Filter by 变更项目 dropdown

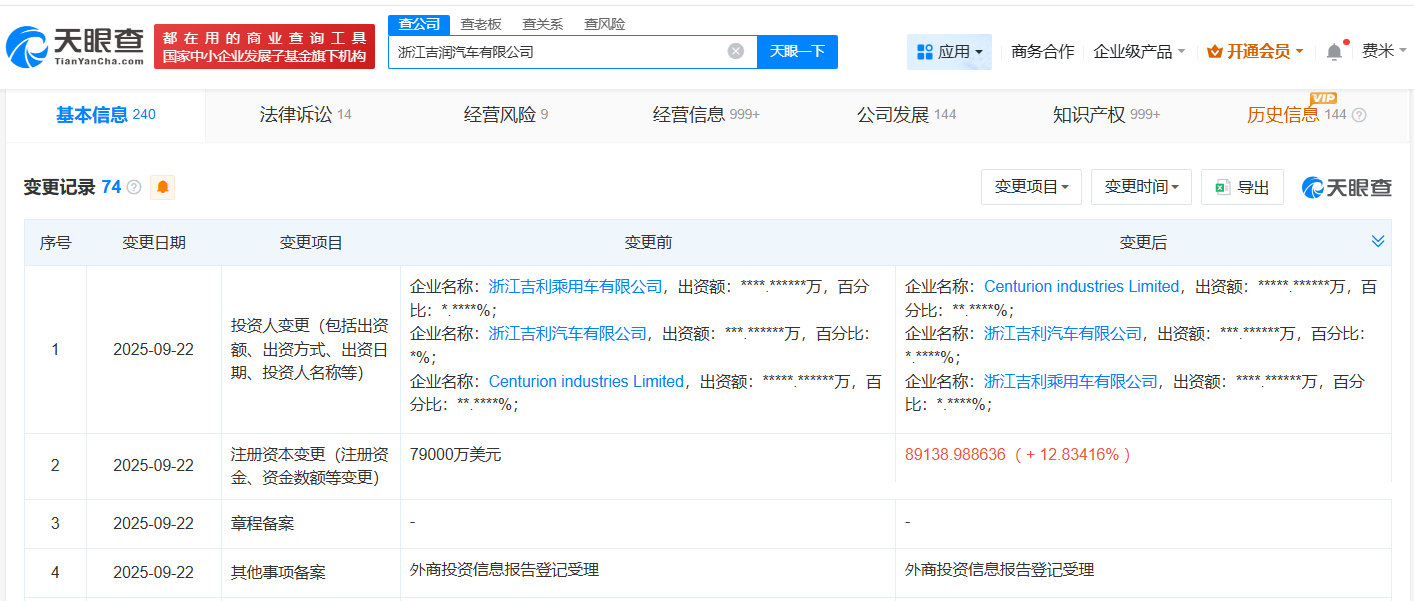(1031, 187)
